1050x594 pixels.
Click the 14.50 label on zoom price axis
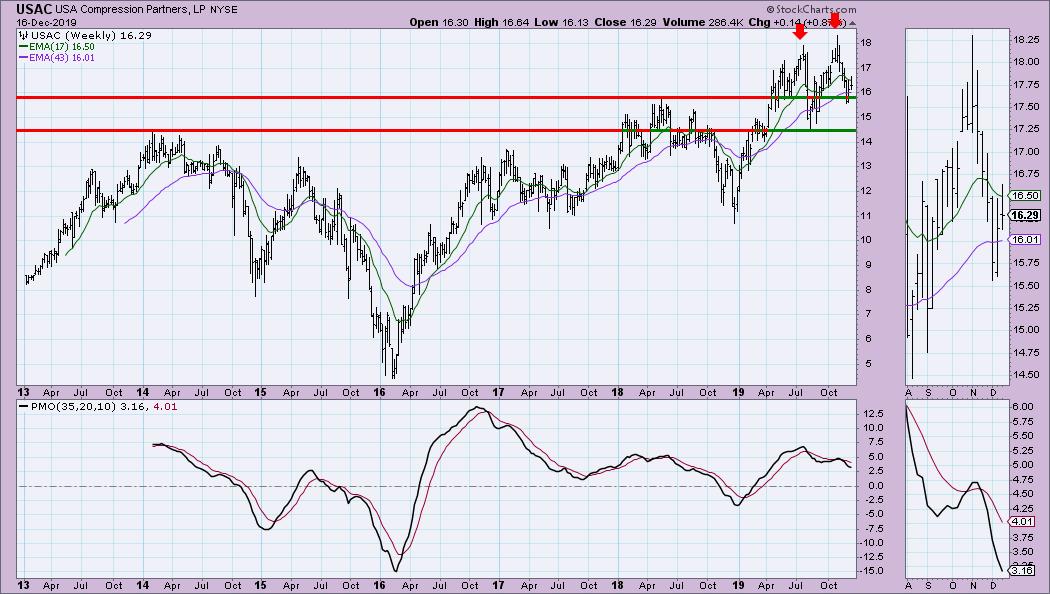[1027, 374]
